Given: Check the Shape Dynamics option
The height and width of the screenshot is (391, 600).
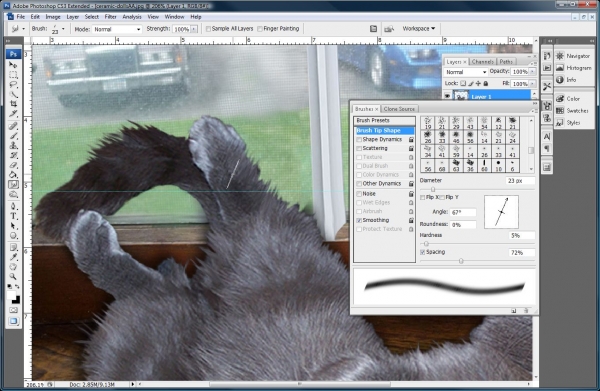Looking at the screenshot, I should [x=359, y=140].
